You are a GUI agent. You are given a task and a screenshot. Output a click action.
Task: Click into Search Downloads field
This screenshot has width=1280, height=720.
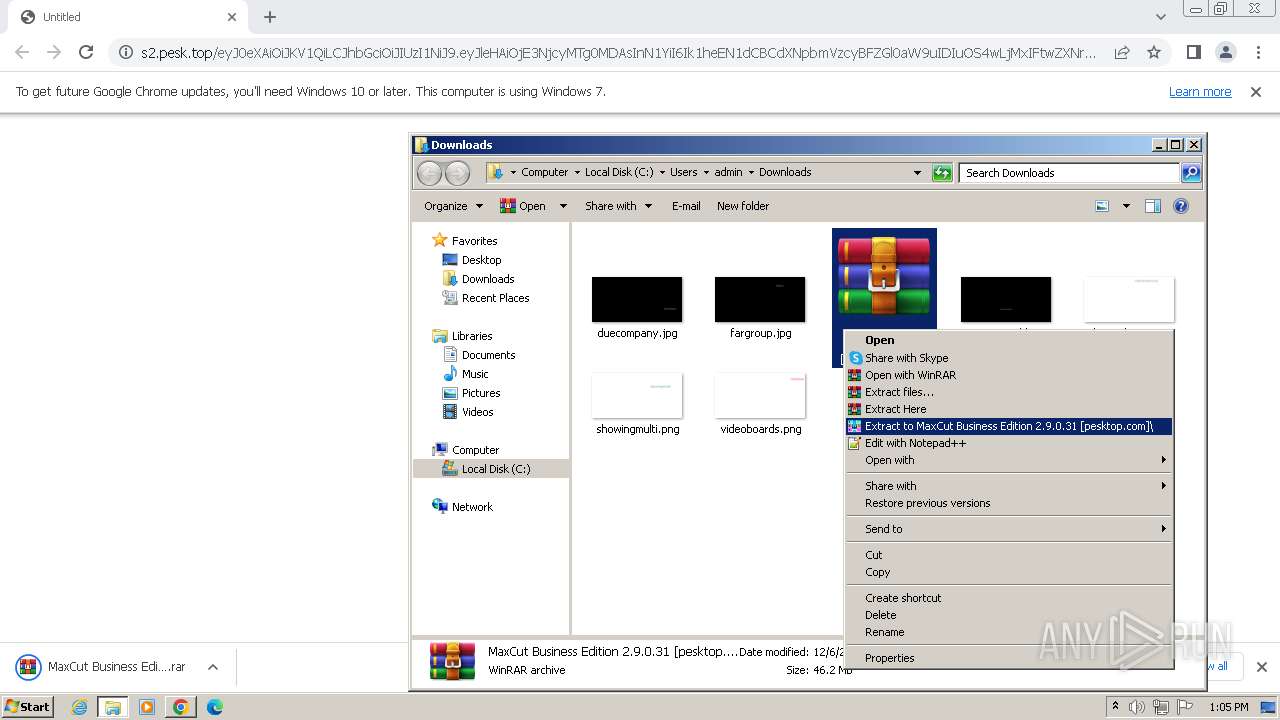(1070, 173)
